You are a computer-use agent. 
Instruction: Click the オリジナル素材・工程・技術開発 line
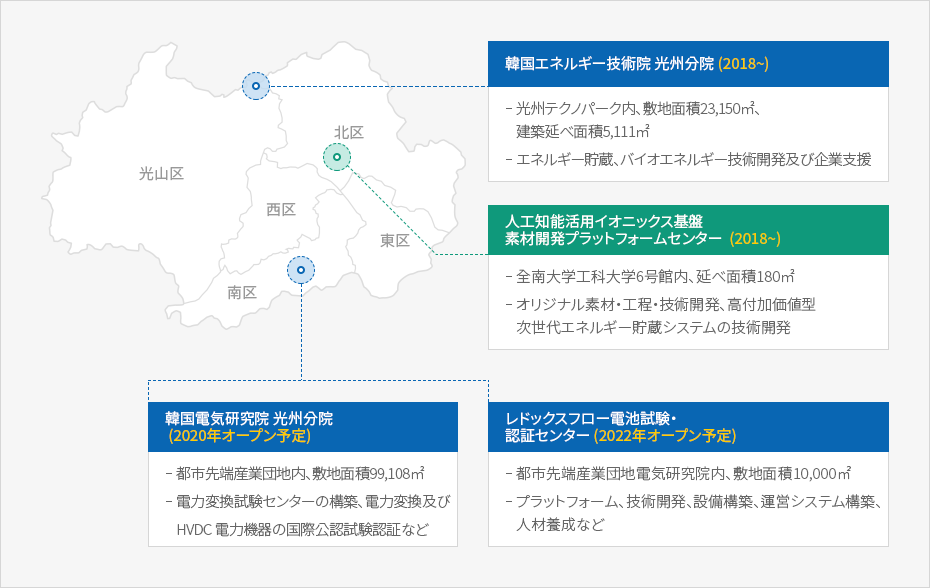661,304
